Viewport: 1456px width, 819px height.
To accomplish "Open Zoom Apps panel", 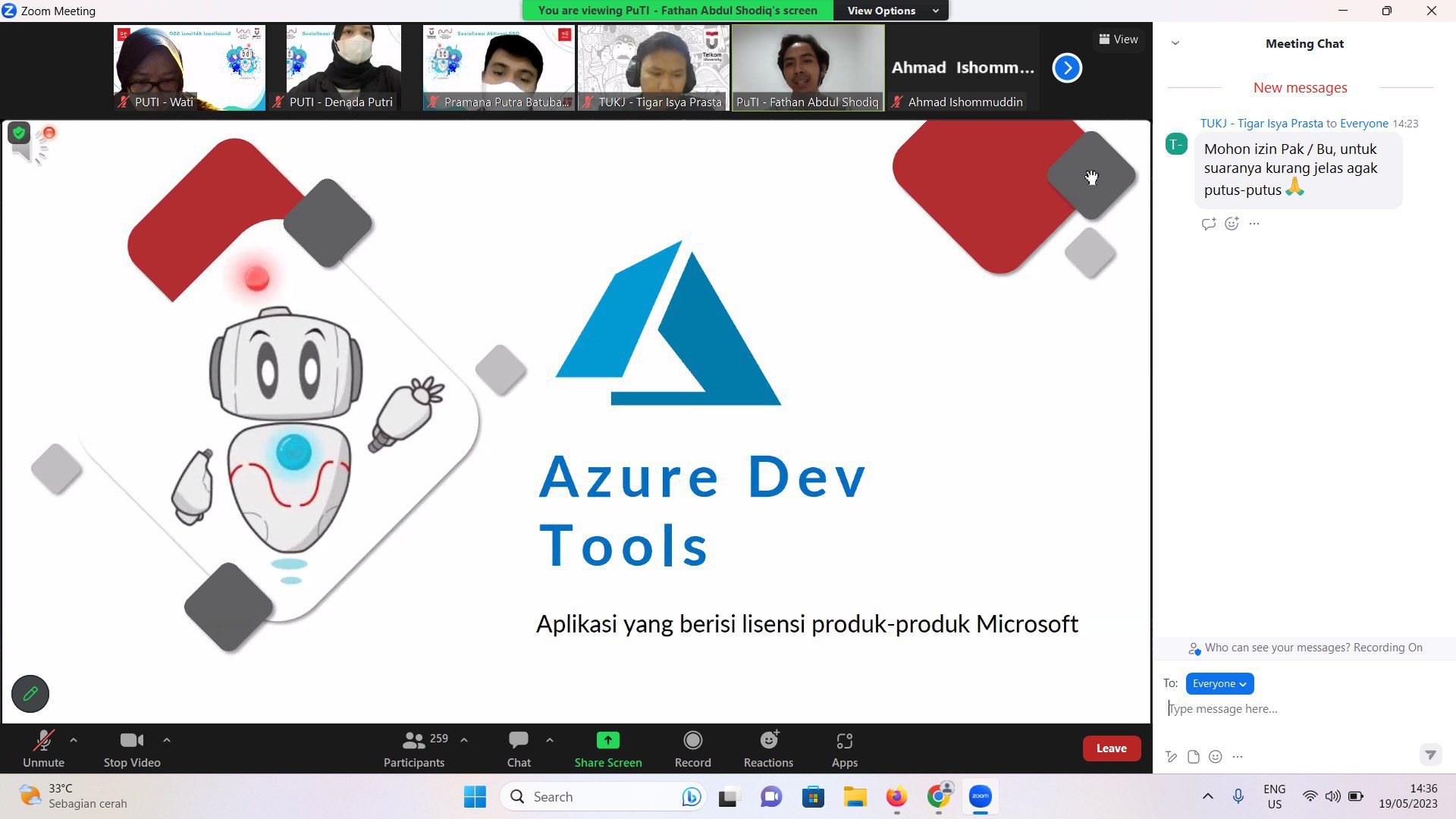I will [x=844, y=748].
